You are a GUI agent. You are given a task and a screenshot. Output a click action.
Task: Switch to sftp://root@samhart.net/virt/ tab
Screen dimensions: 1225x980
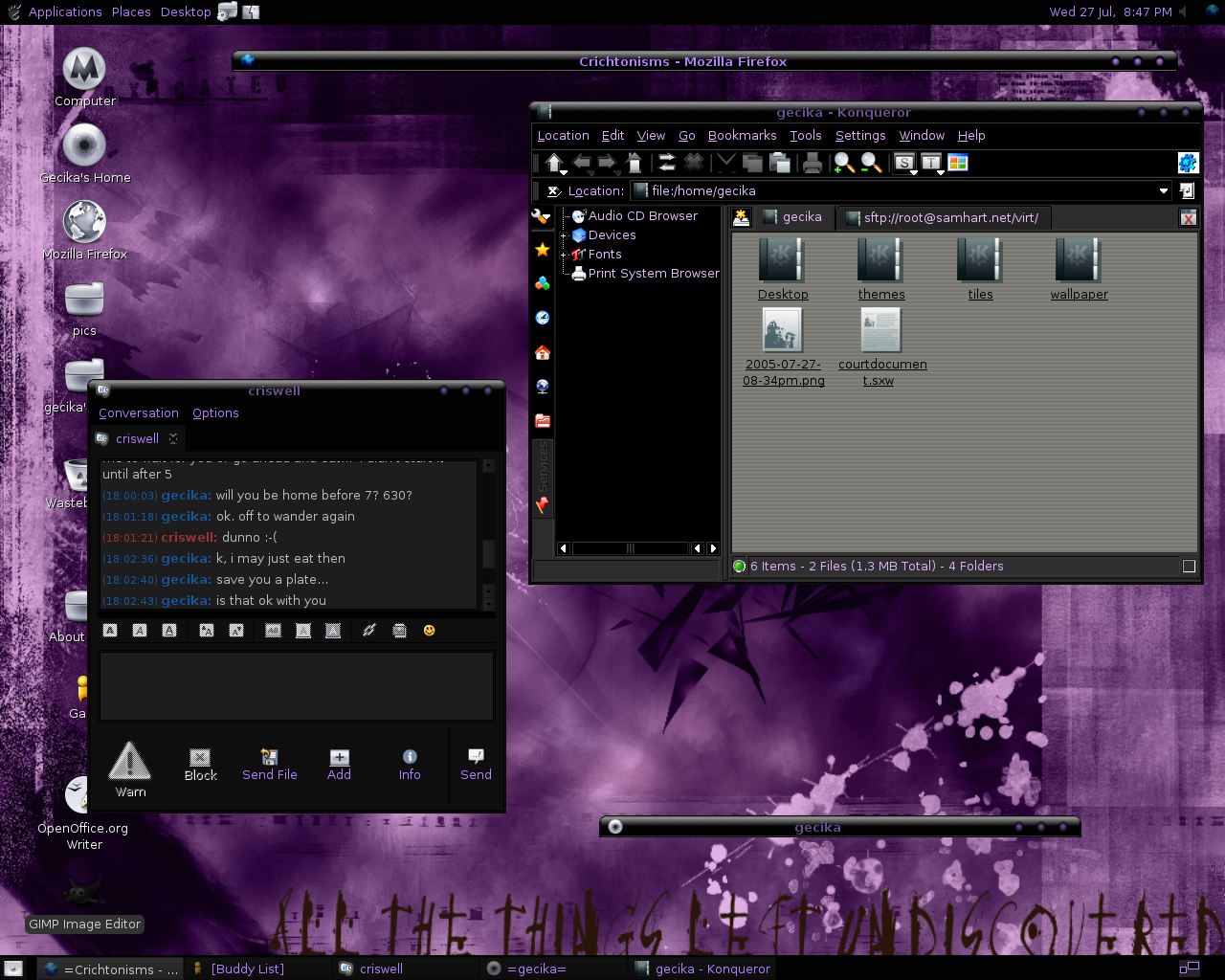943,218
